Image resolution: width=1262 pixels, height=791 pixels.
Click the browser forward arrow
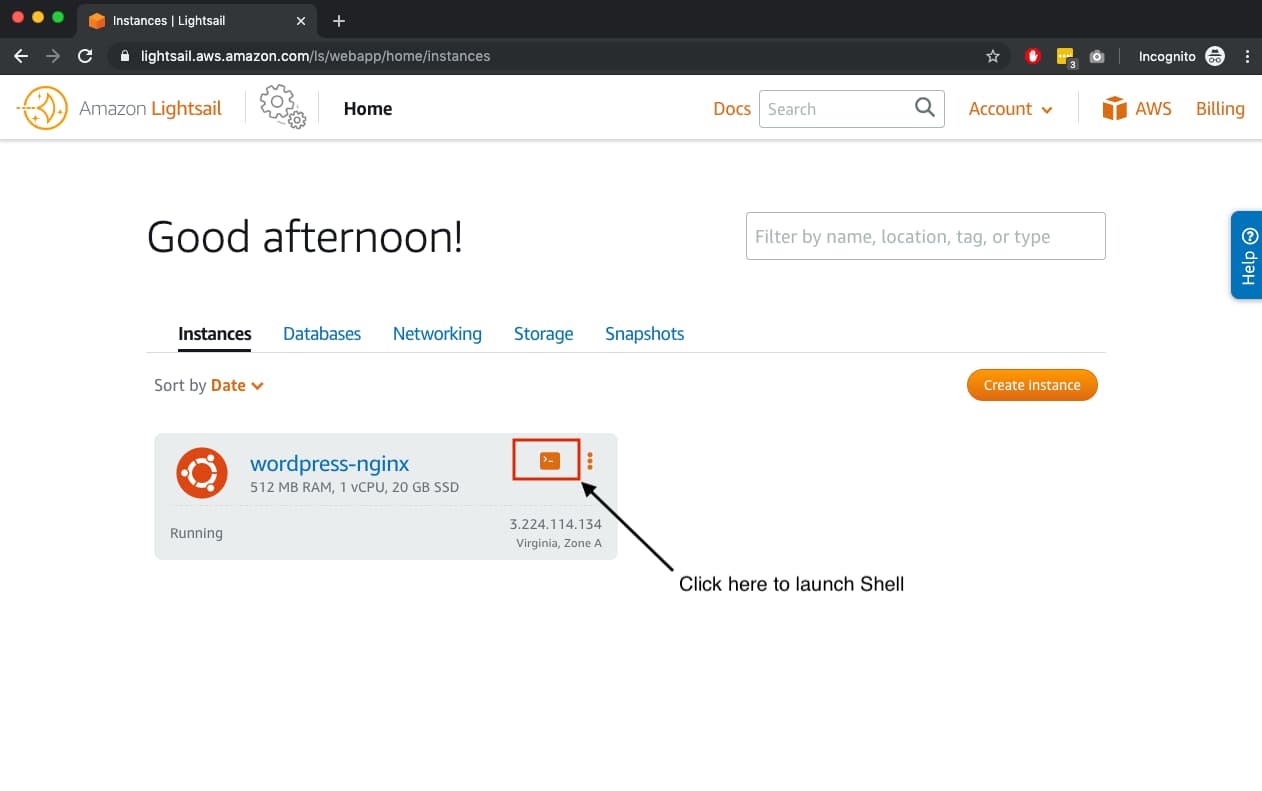53,56
